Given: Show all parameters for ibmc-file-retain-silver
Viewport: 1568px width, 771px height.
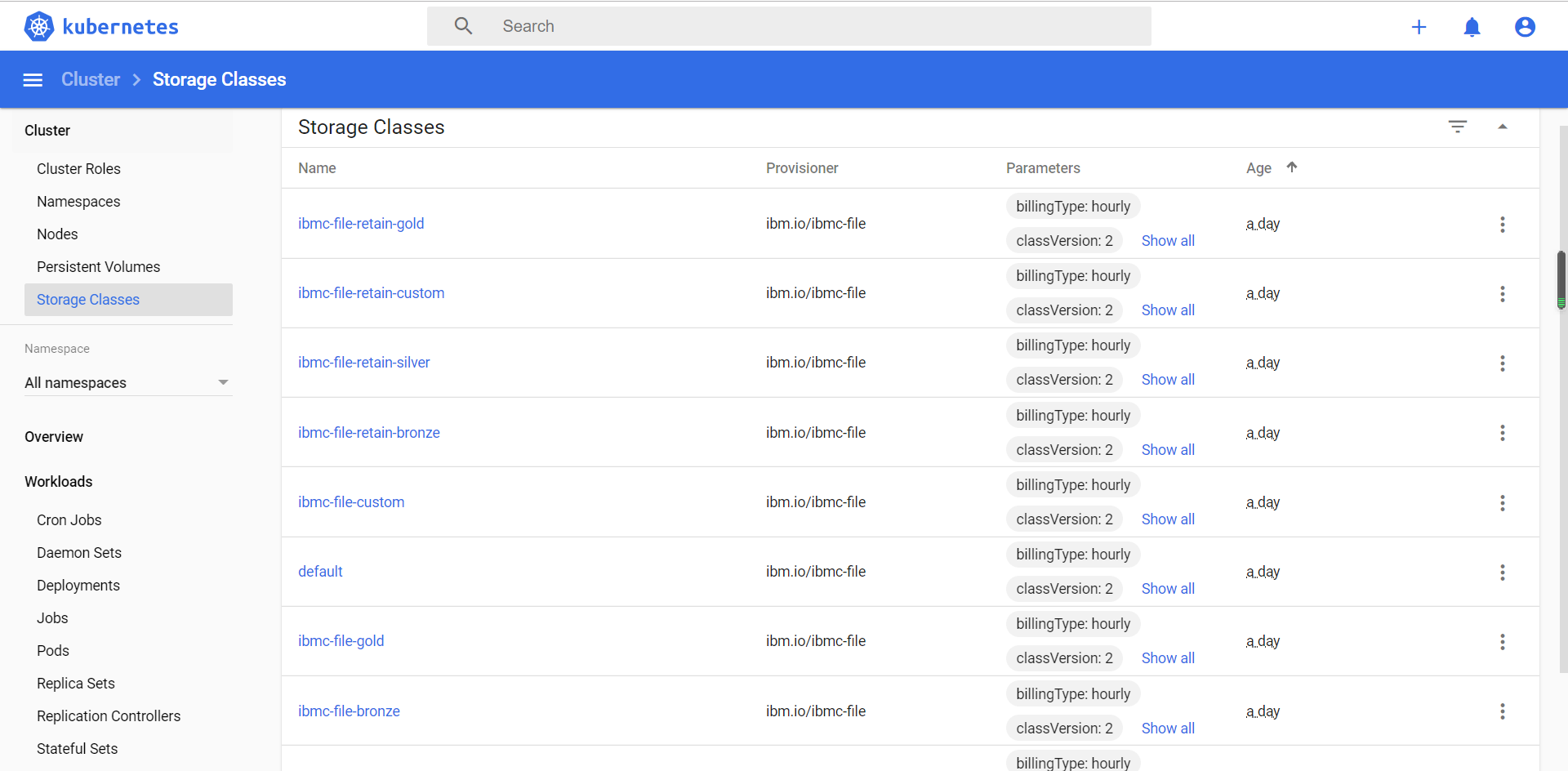Looking at the screenshot, I should click(x=1168, y=380).
